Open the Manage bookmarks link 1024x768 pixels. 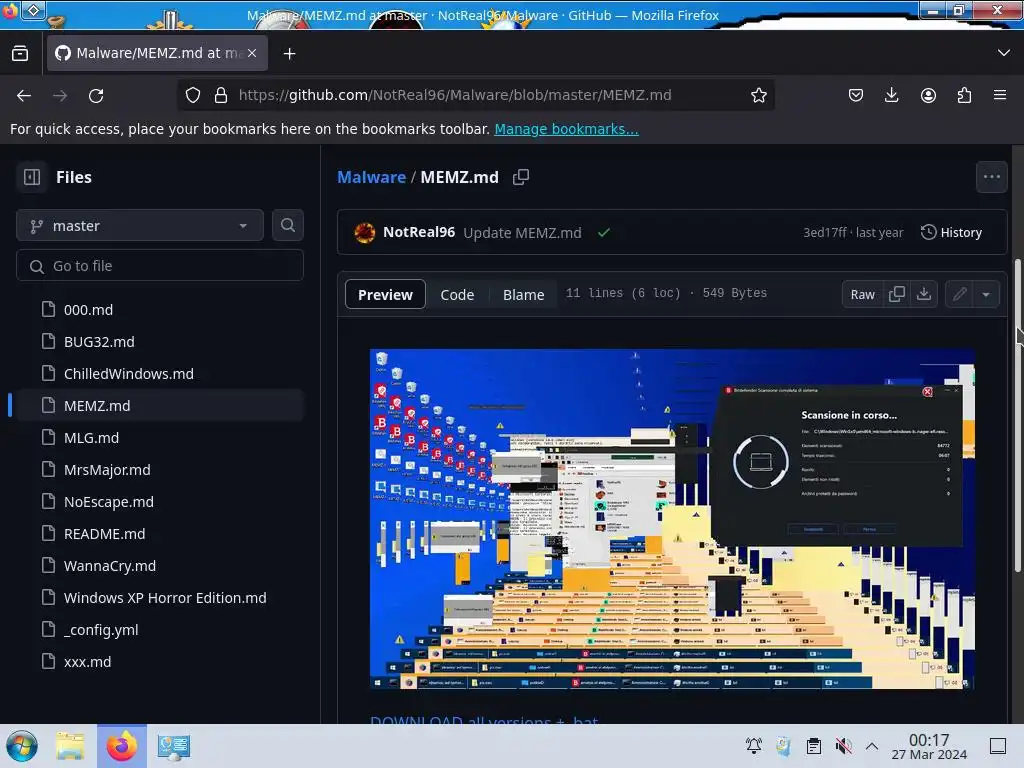click(566, 129)
